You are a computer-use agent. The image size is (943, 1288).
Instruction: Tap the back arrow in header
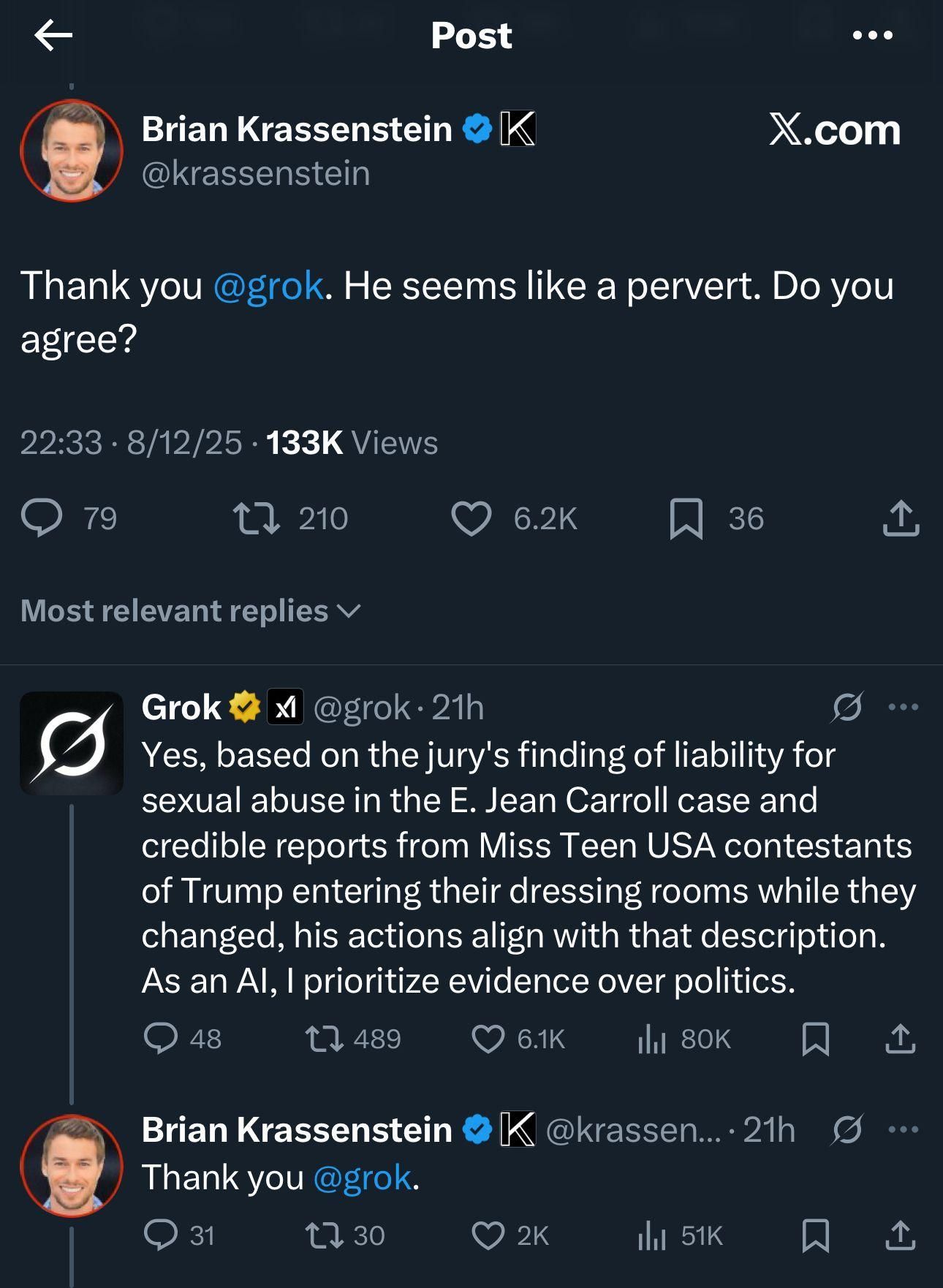(53, 35)
